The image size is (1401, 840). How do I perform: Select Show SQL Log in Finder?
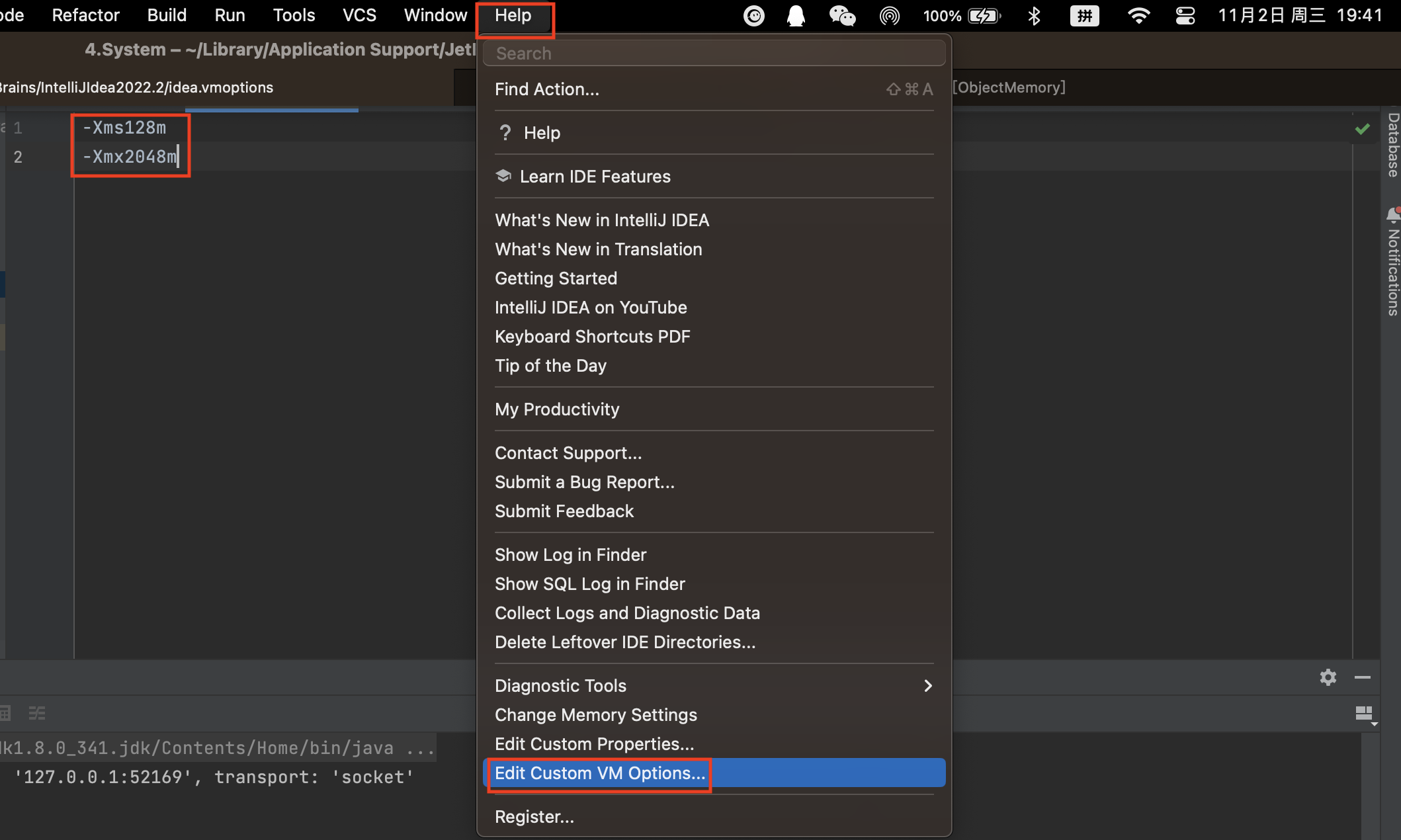pyautogui.click(x=714, y=584)
